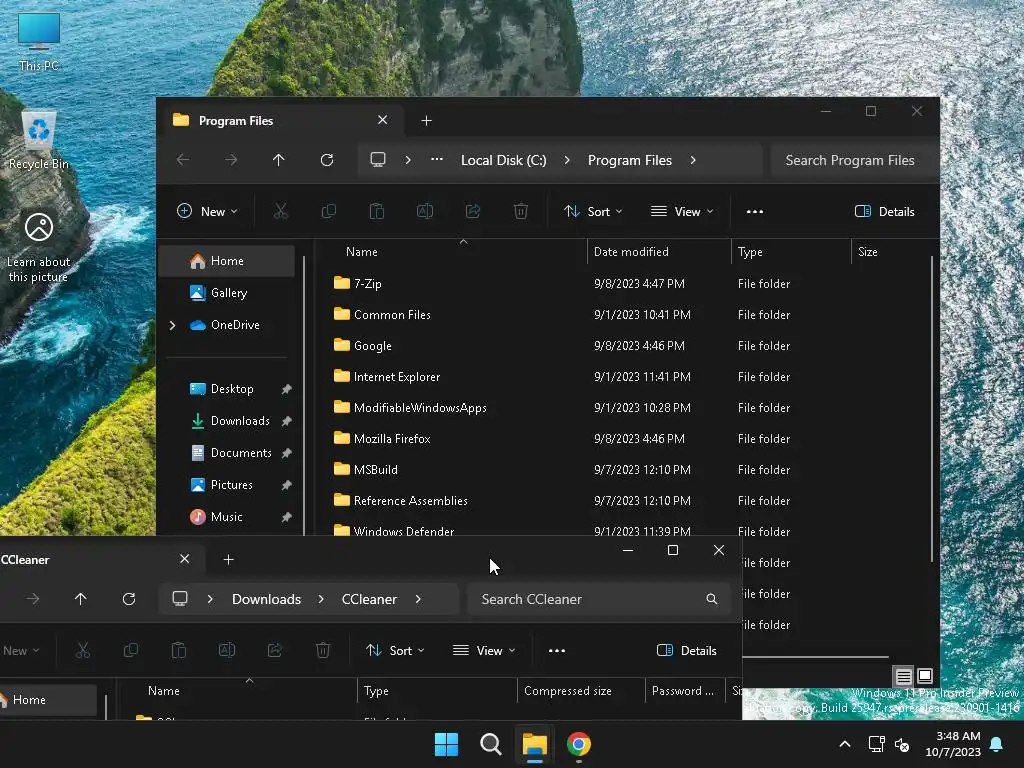The image size is (1024, 768).
Task: Click Learn about this picture icon
Action: coord(39,247)
